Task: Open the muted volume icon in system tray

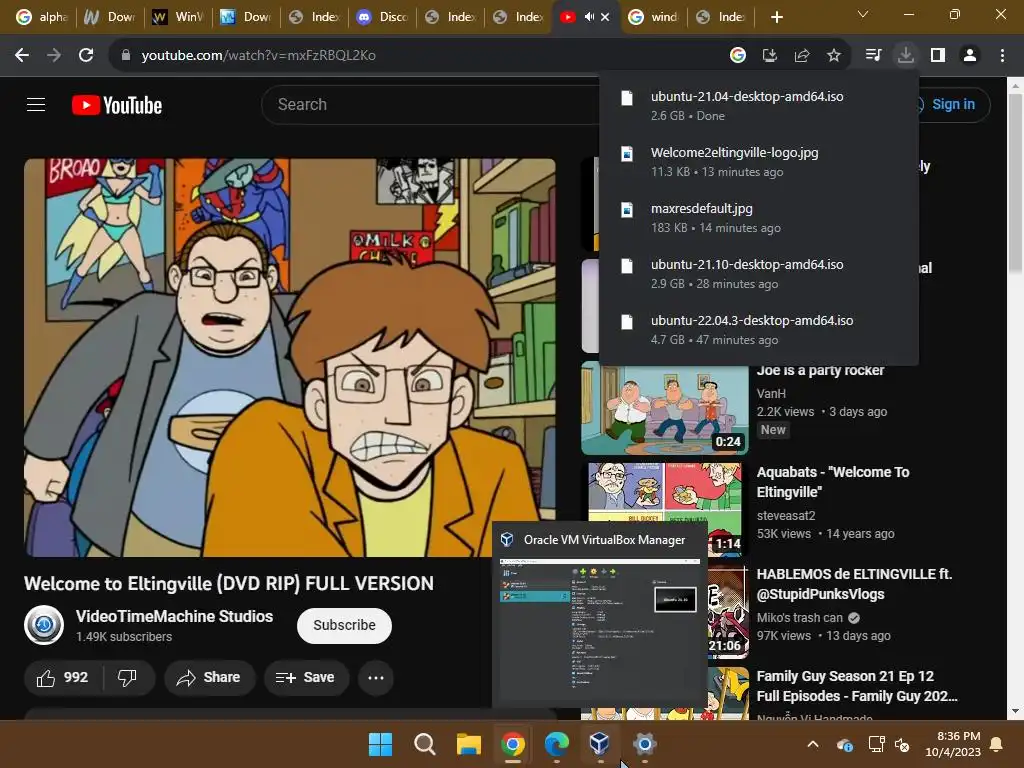Action: point(902,744)
